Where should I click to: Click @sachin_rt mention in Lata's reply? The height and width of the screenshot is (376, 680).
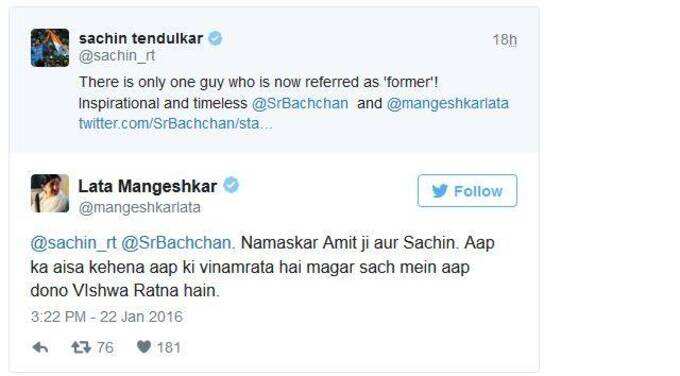coord(73,243)
